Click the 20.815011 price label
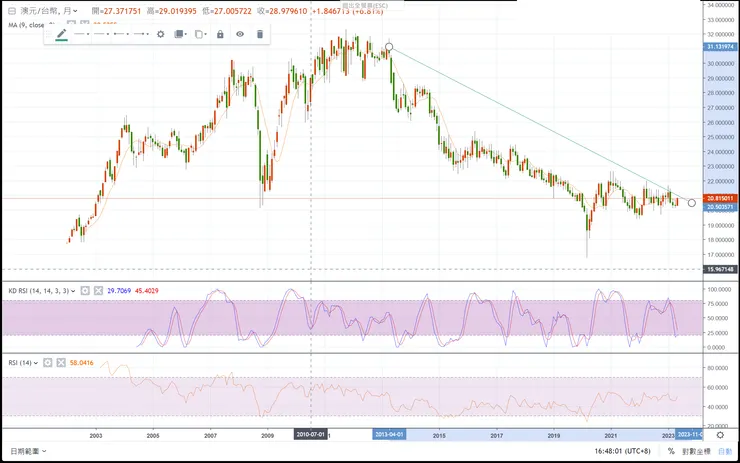The width and height of the screenshot is (740, 463). click(720, 198)
